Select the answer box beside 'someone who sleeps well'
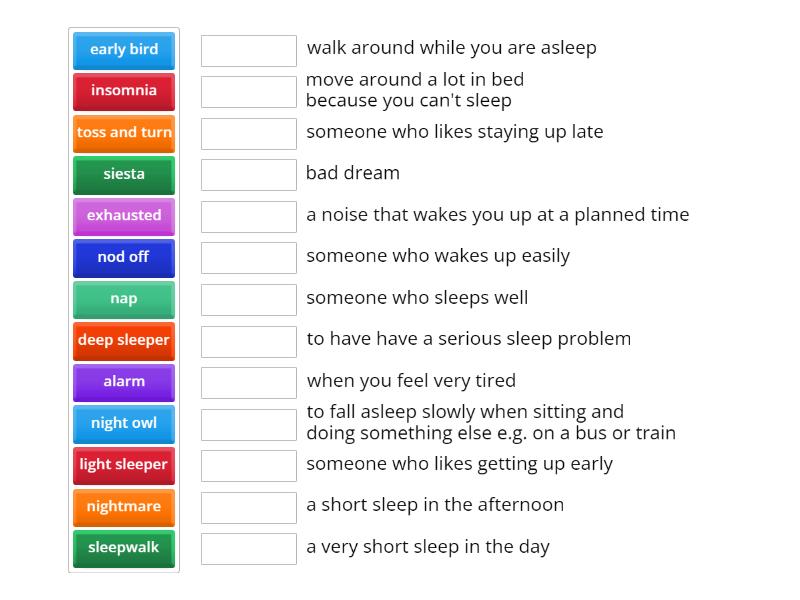Image resolution: width=800 pixels, height=600 pixels. point(248,298)
